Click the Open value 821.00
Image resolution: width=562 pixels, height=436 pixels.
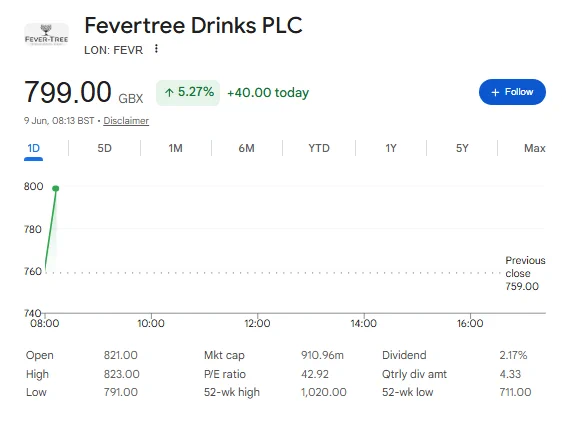(120, 355)
